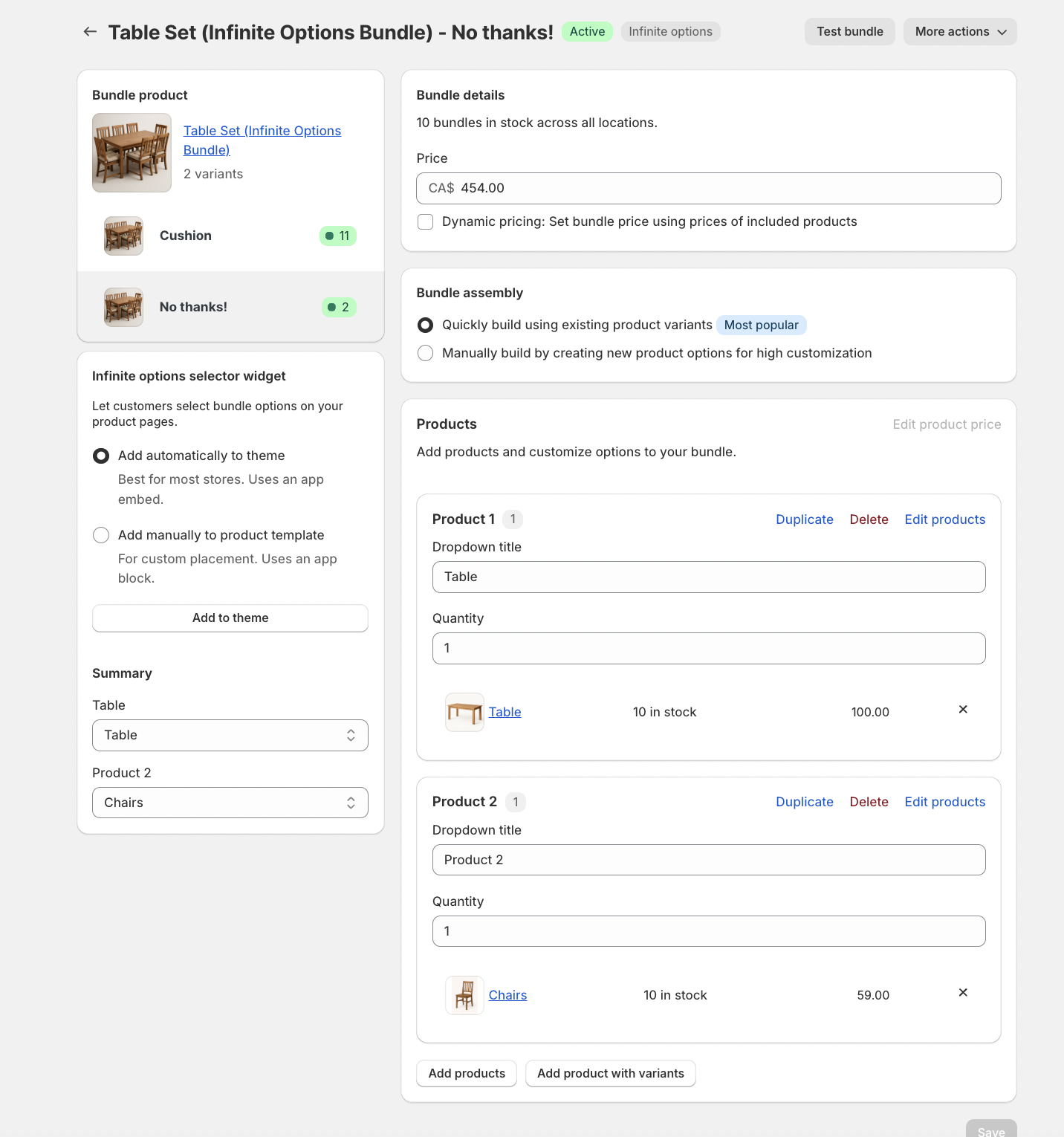This screenshot has width=1064, height=1137.
Task: Edit Product 2 dropdown title field
Action: pyautogui.click(x=709, y=860)
